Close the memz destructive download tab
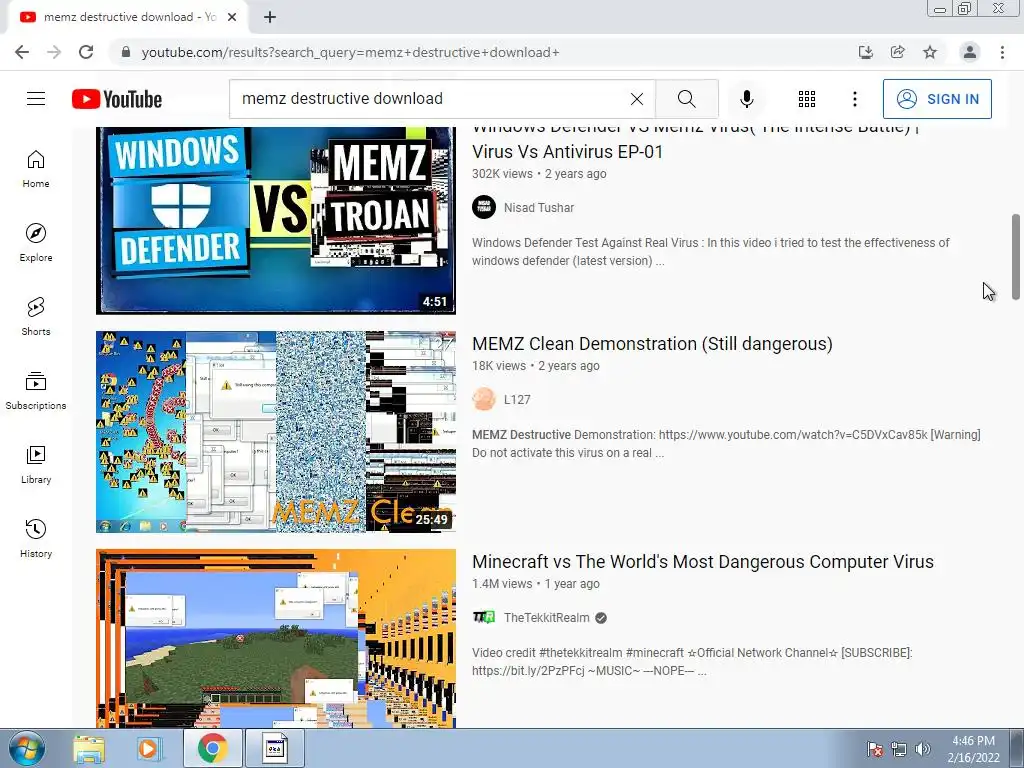 coord(232,17)
